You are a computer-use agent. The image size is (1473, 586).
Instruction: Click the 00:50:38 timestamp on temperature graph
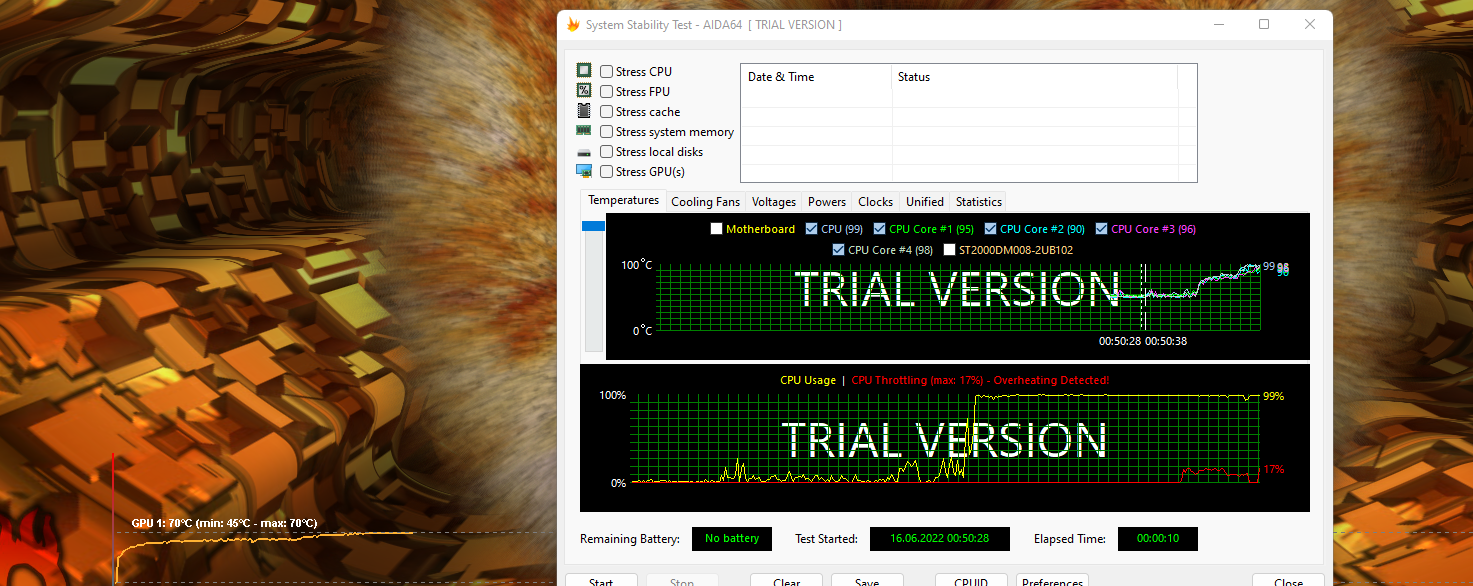[x=1166, y=341]
